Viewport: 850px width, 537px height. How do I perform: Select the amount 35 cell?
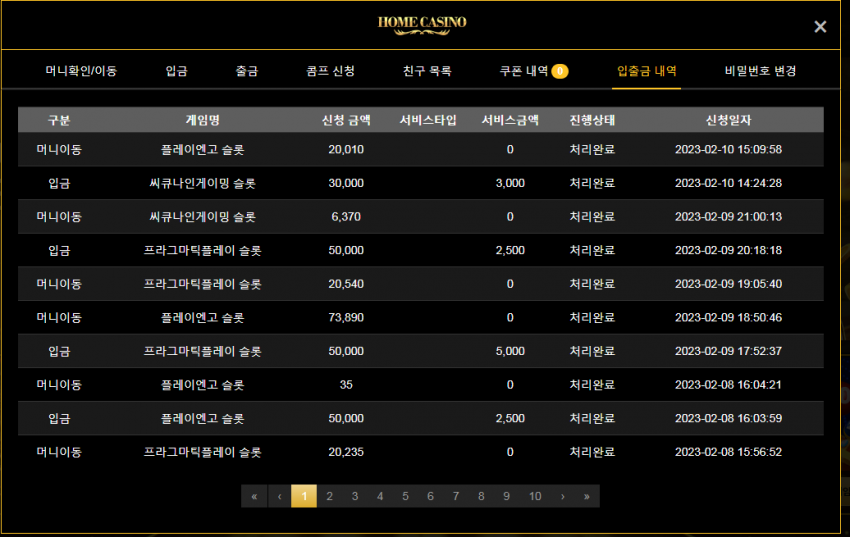[x=346, y=385]
